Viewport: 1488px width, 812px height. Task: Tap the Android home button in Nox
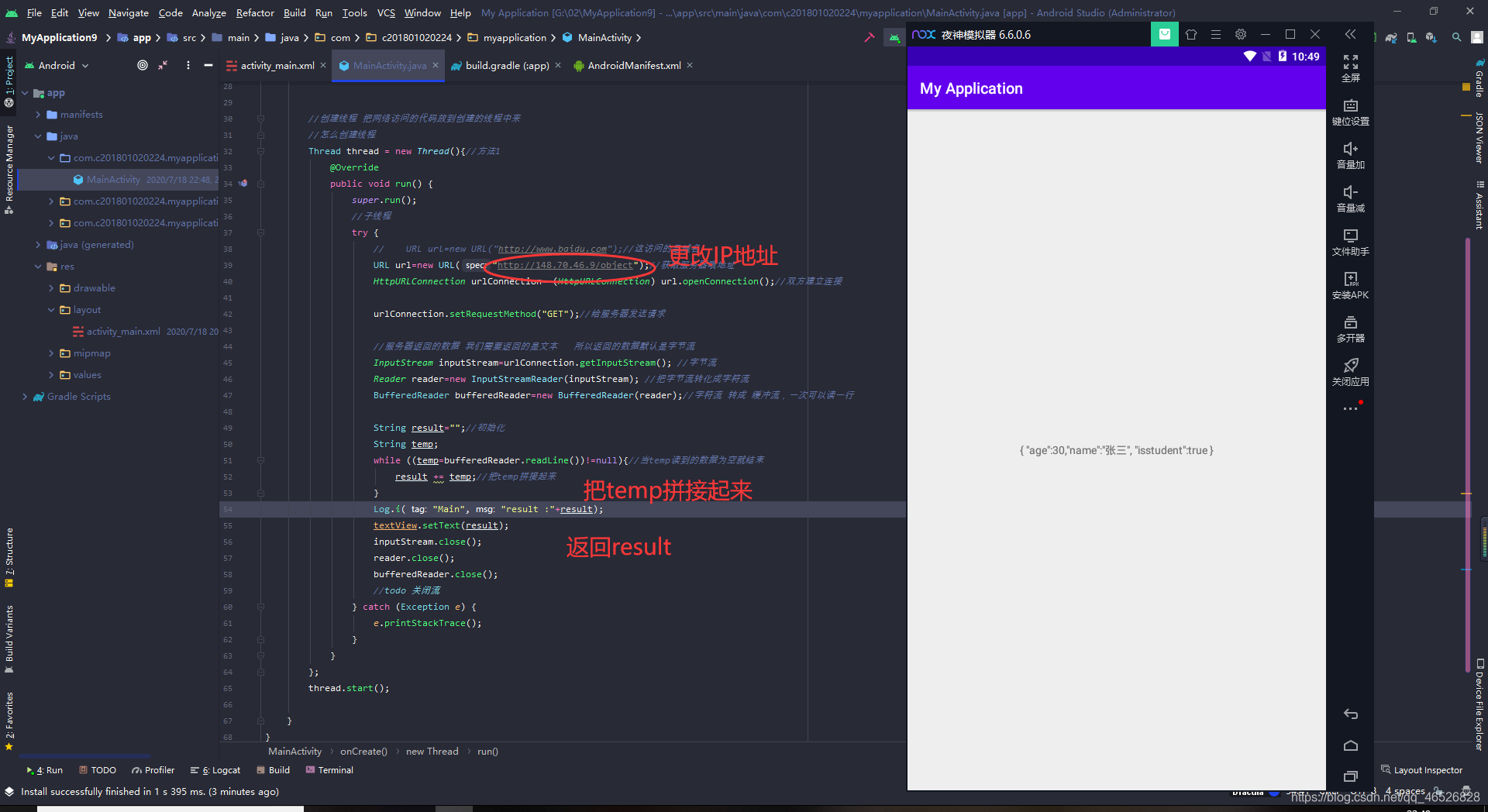tap(1351, 745)
